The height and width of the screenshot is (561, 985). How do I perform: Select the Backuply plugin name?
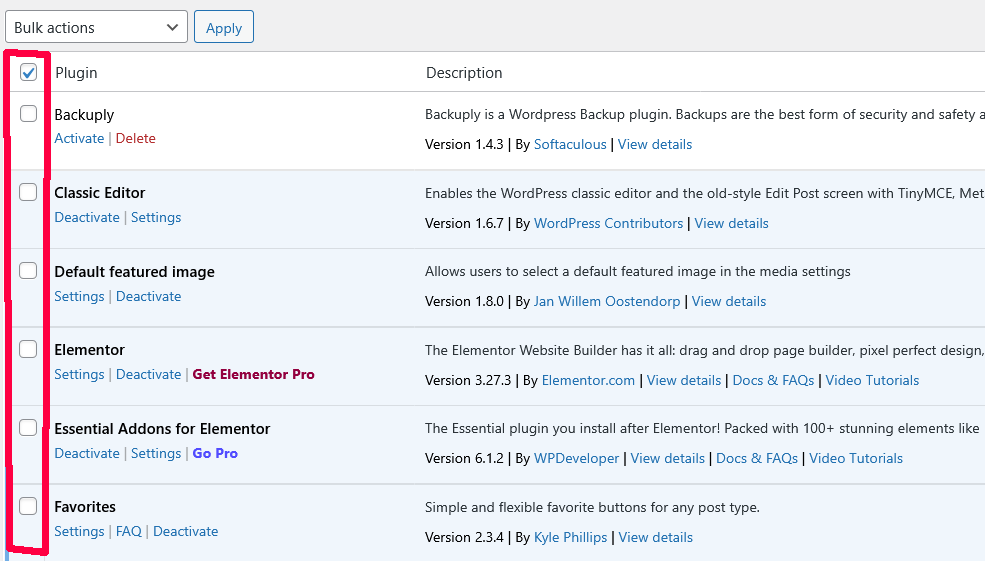(84, 115)
